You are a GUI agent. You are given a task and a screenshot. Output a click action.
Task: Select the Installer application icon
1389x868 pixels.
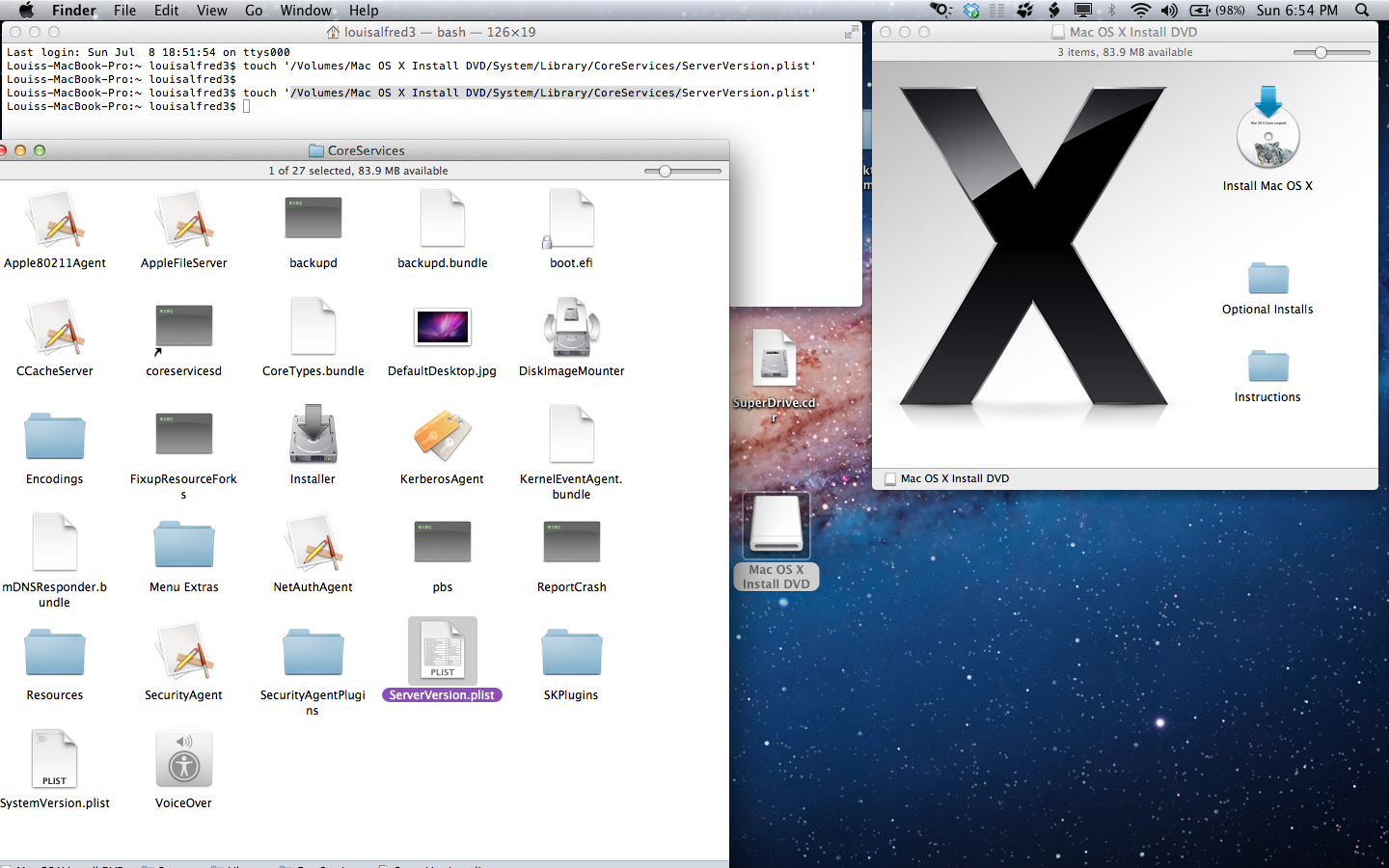point(313,434)
